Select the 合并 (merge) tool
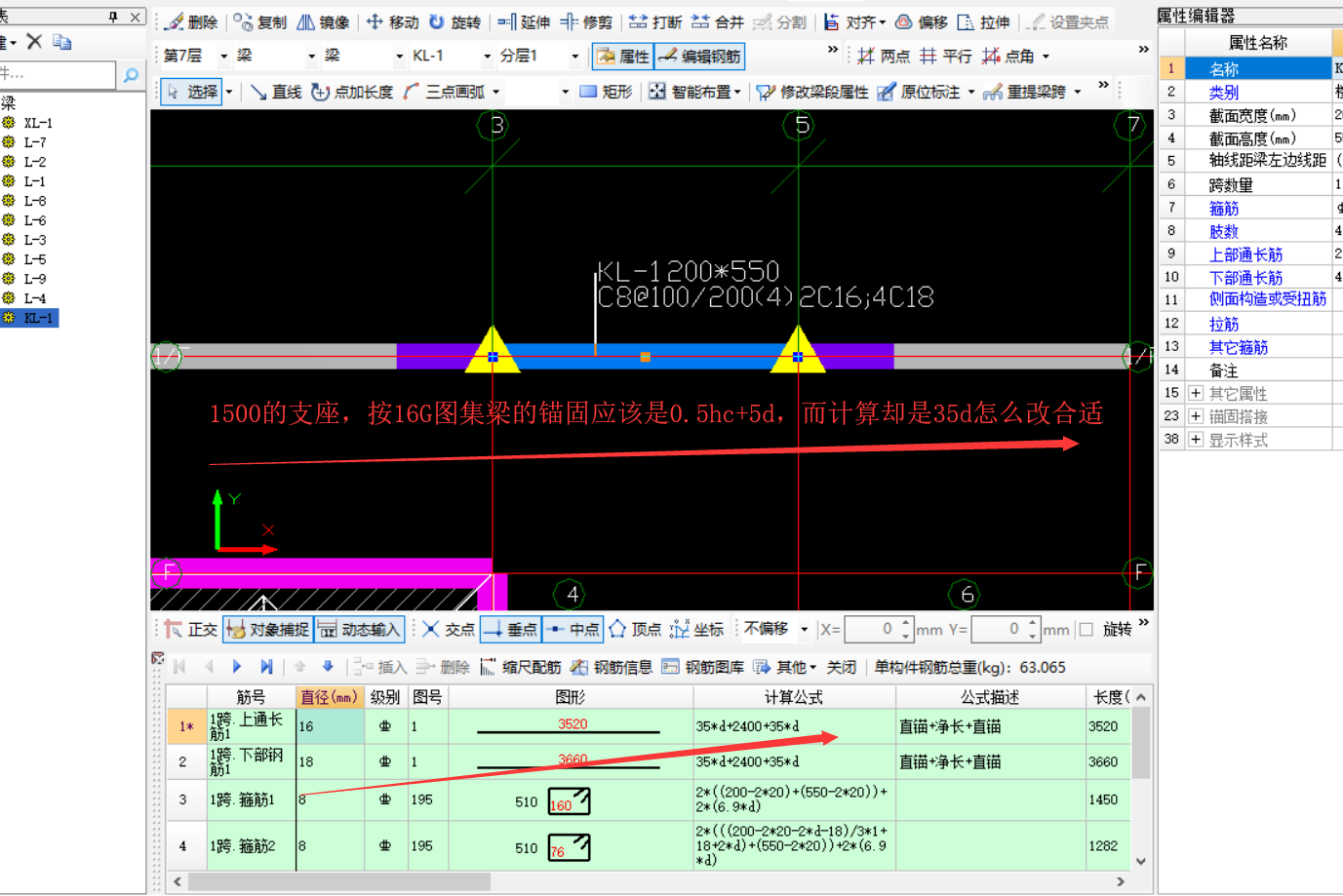Image resolution: width=1343 pixels, height=896 pixels. point(718,22)
